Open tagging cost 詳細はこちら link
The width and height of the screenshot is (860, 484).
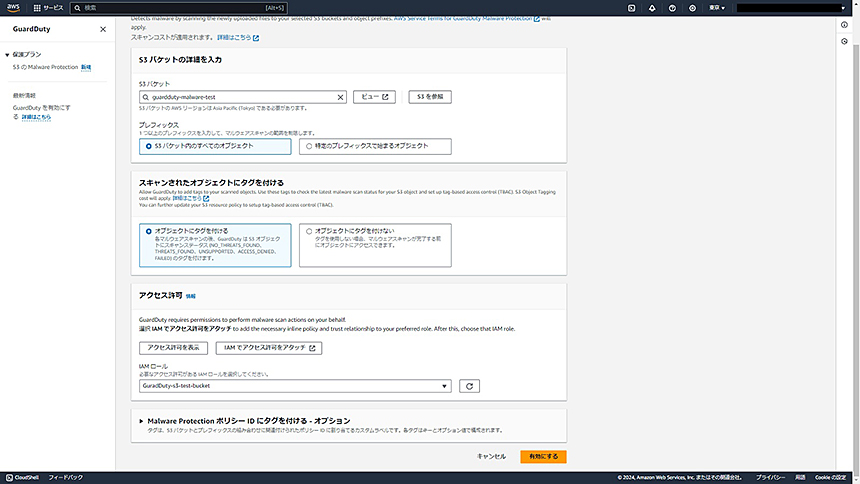coord(190,198)
